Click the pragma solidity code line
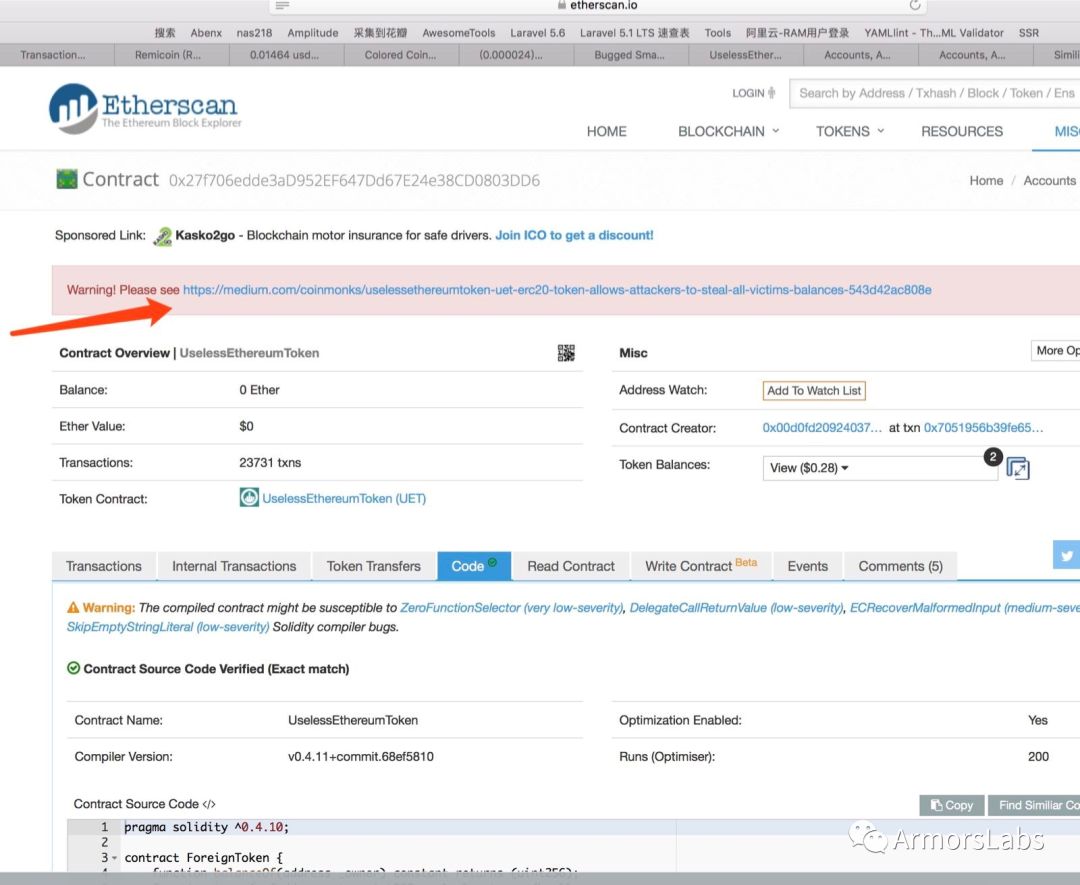This screenshot has width=1080, height=885. click(207, 827)
